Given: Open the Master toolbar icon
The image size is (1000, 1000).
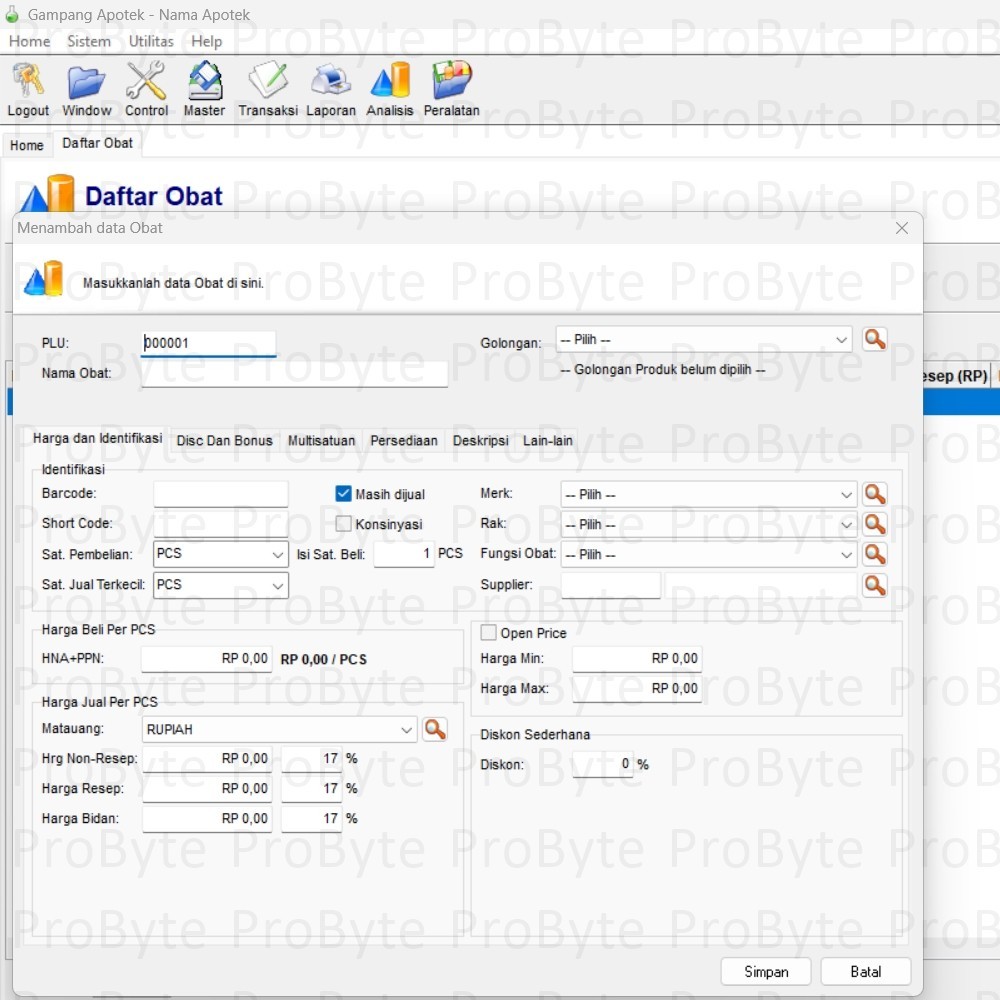Looking at the screenshot, I should click(204, 81).
